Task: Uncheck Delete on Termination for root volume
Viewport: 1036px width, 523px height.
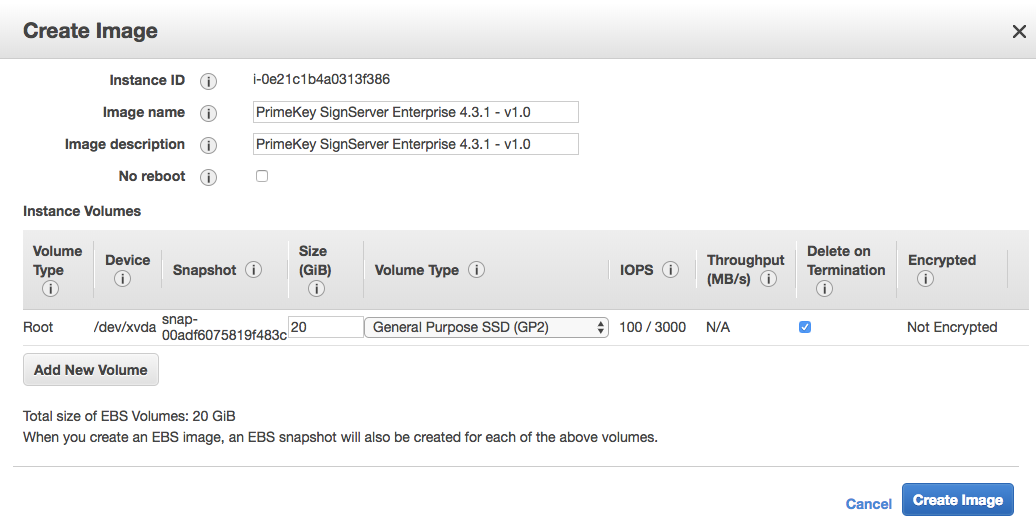Action: pos(805,327)
